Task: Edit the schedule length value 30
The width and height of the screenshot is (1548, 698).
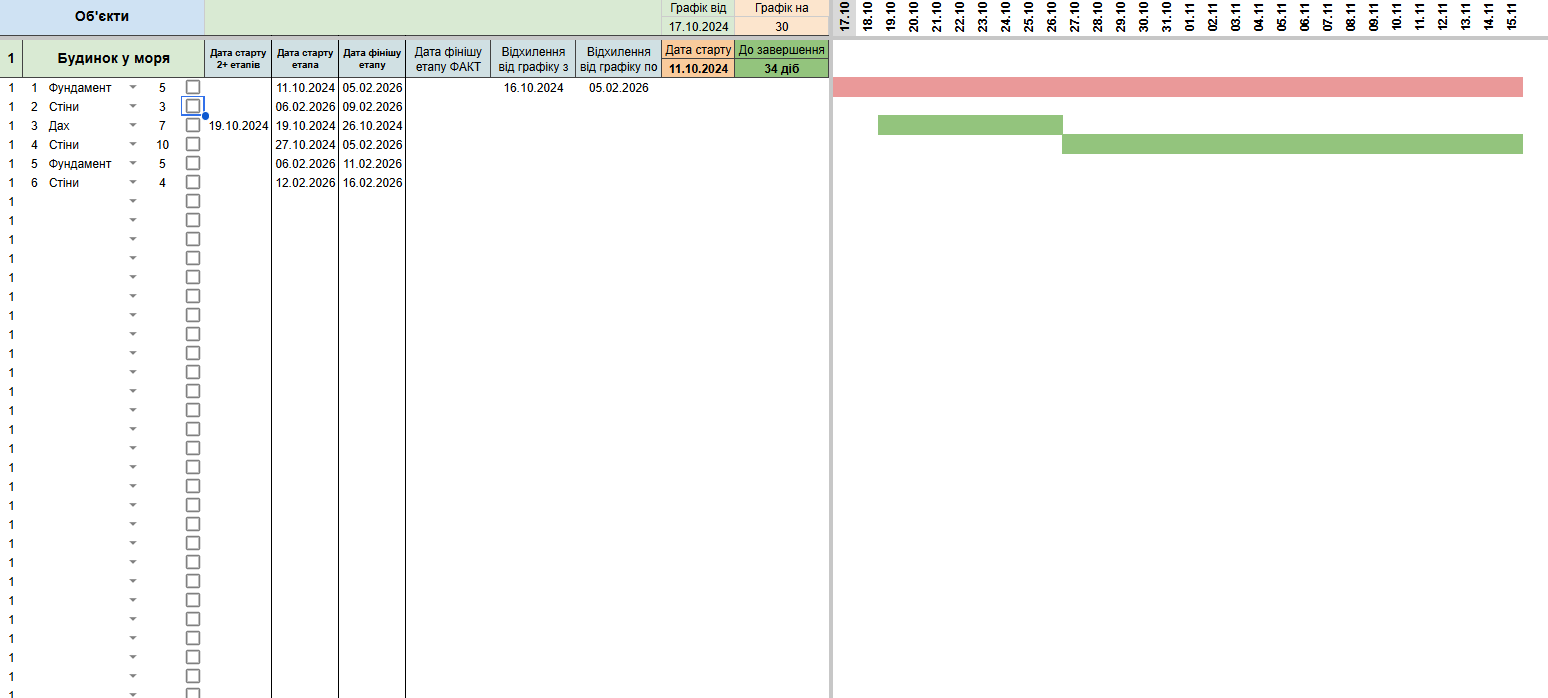Action: (x=782, y=27)
